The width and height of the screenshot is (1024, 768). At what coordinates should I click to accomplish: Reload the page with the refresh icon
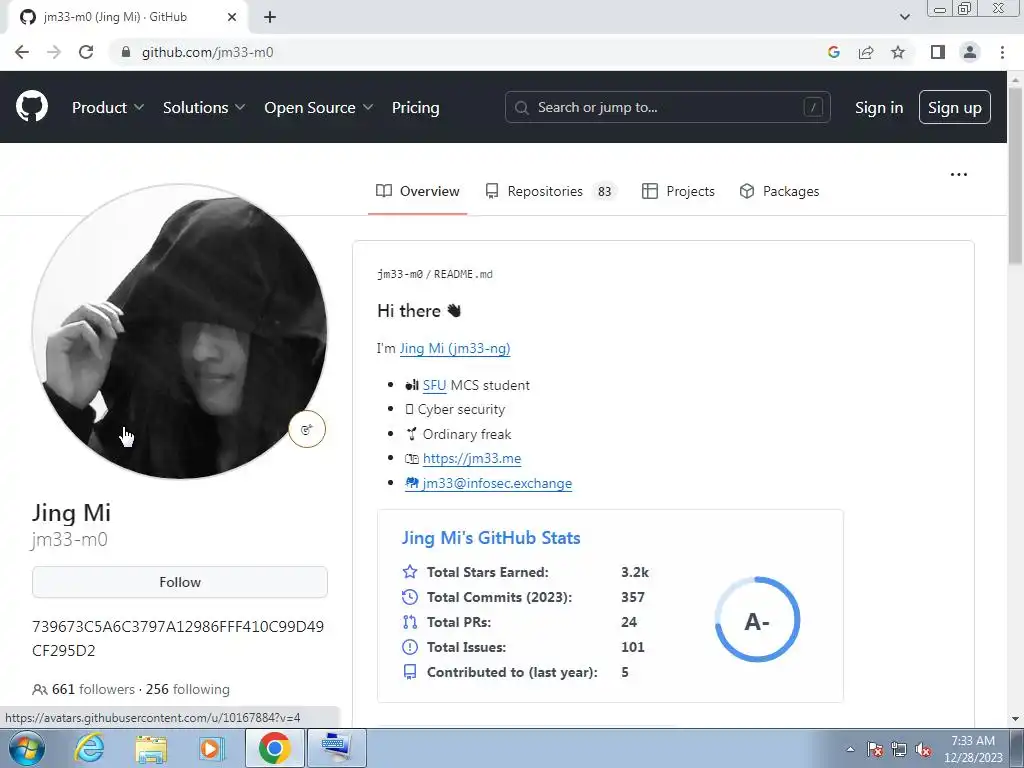(x=86, y=52)
